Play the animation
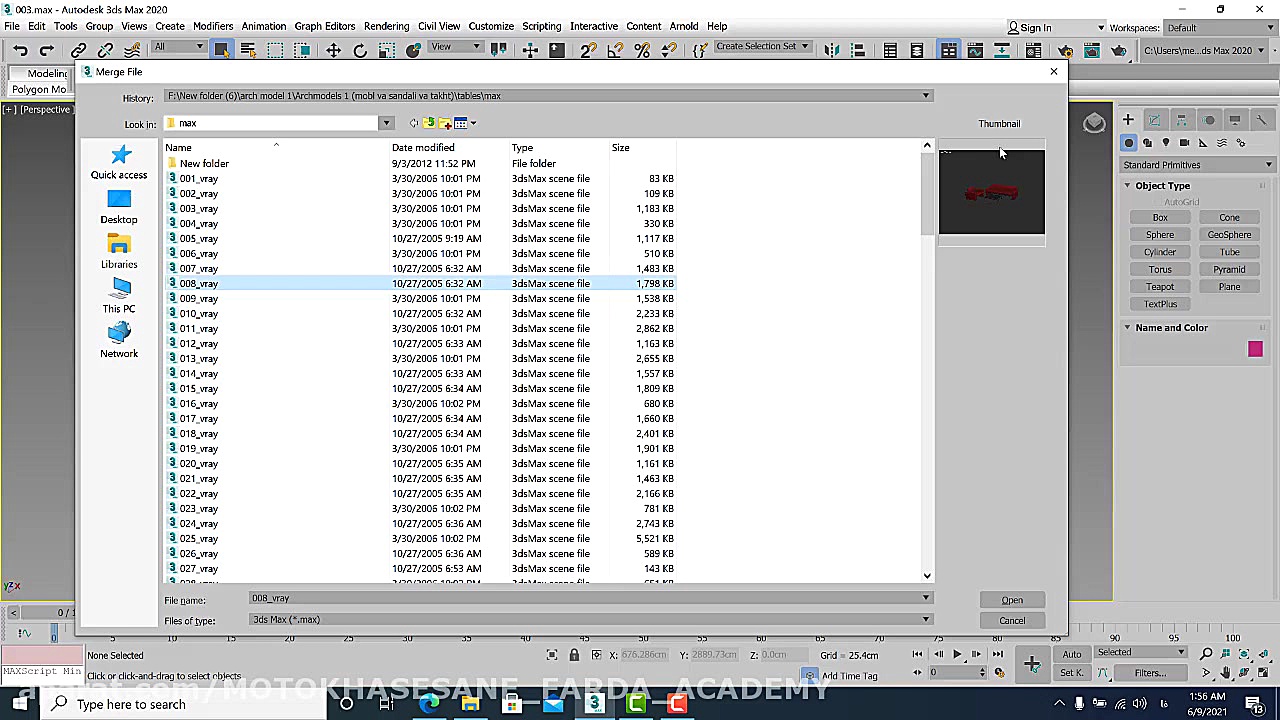Screen dimensions: 1280x720 [956, 655]
